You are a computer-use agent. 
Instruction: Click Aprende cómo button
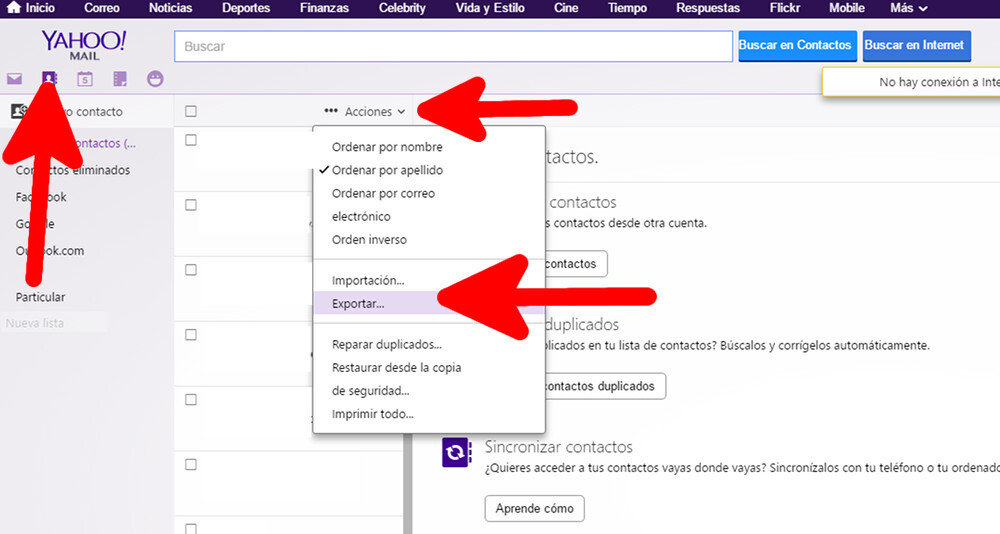(534, 508)
